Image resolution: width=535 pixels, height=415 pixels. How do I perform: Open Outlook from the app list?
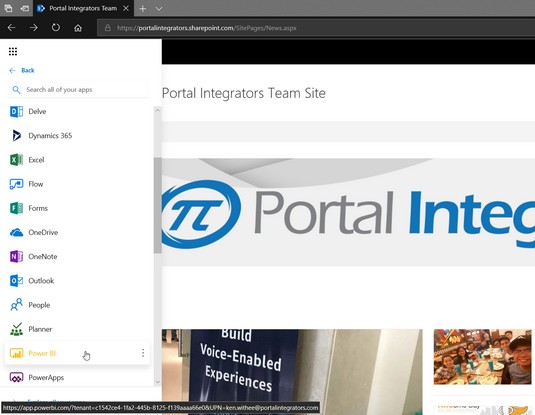point(77,281)
